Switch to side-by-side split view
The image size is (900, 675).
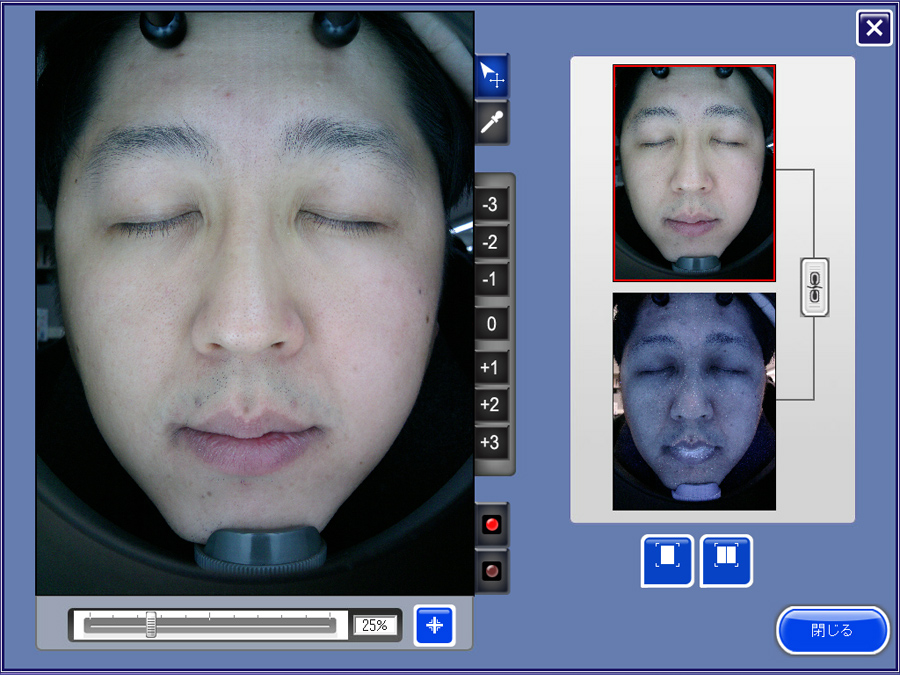726,561
